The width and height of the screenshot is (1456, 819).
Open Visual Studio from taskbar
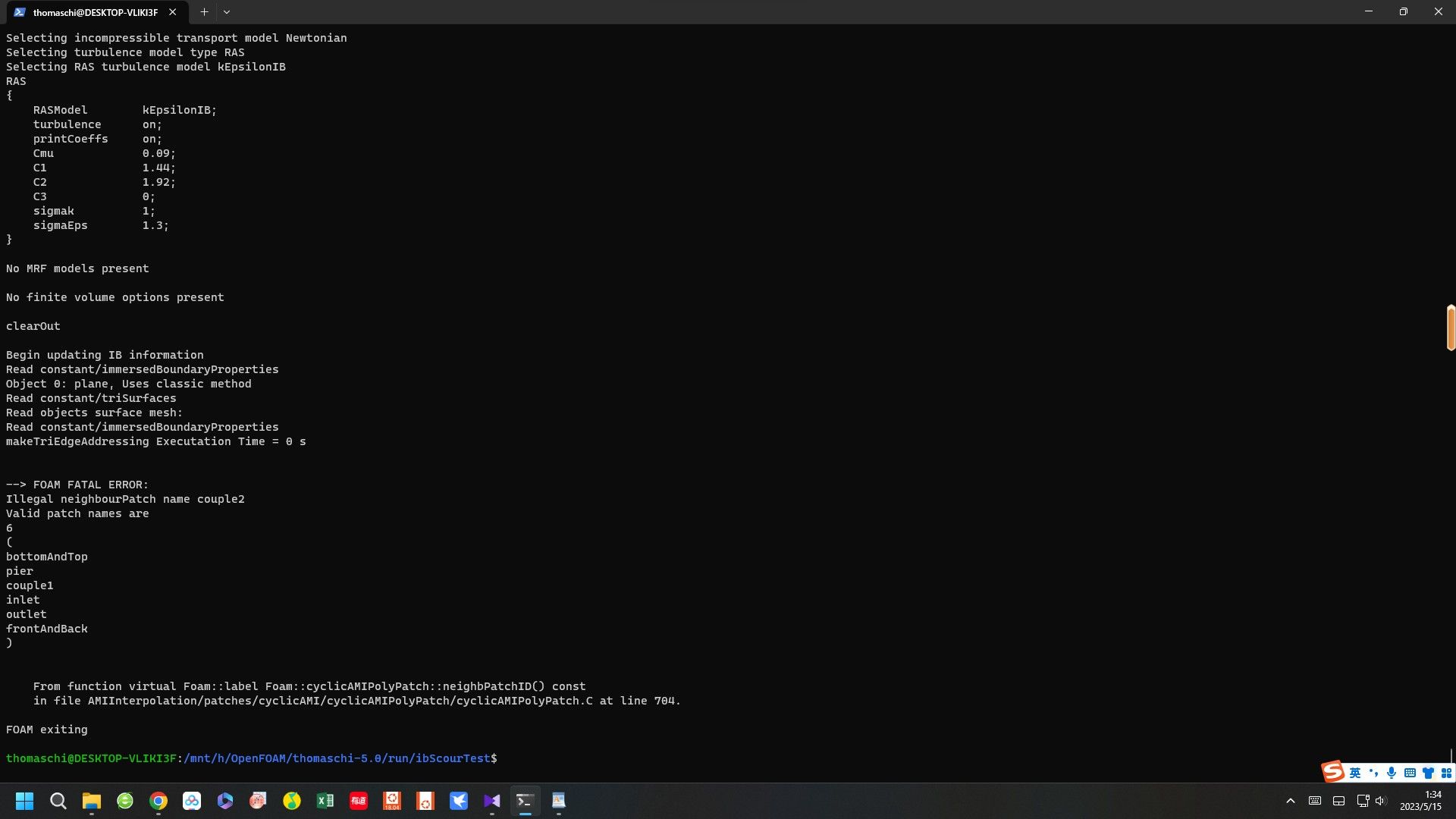pyautogui.click(x=492, y=801)
